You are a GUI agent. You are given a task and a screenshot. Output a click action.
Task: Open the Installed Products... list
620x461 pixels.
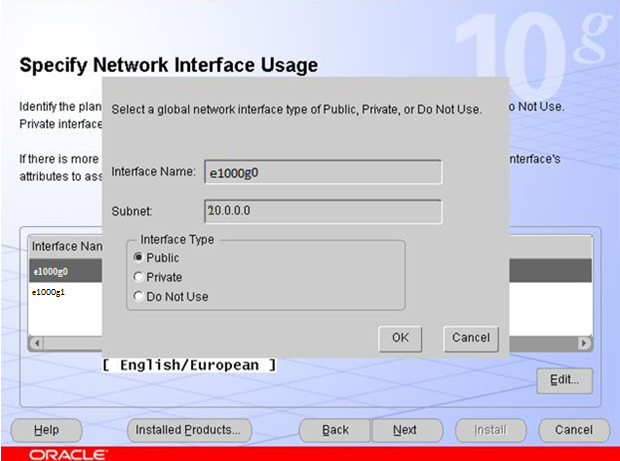[x=189, y=430]
